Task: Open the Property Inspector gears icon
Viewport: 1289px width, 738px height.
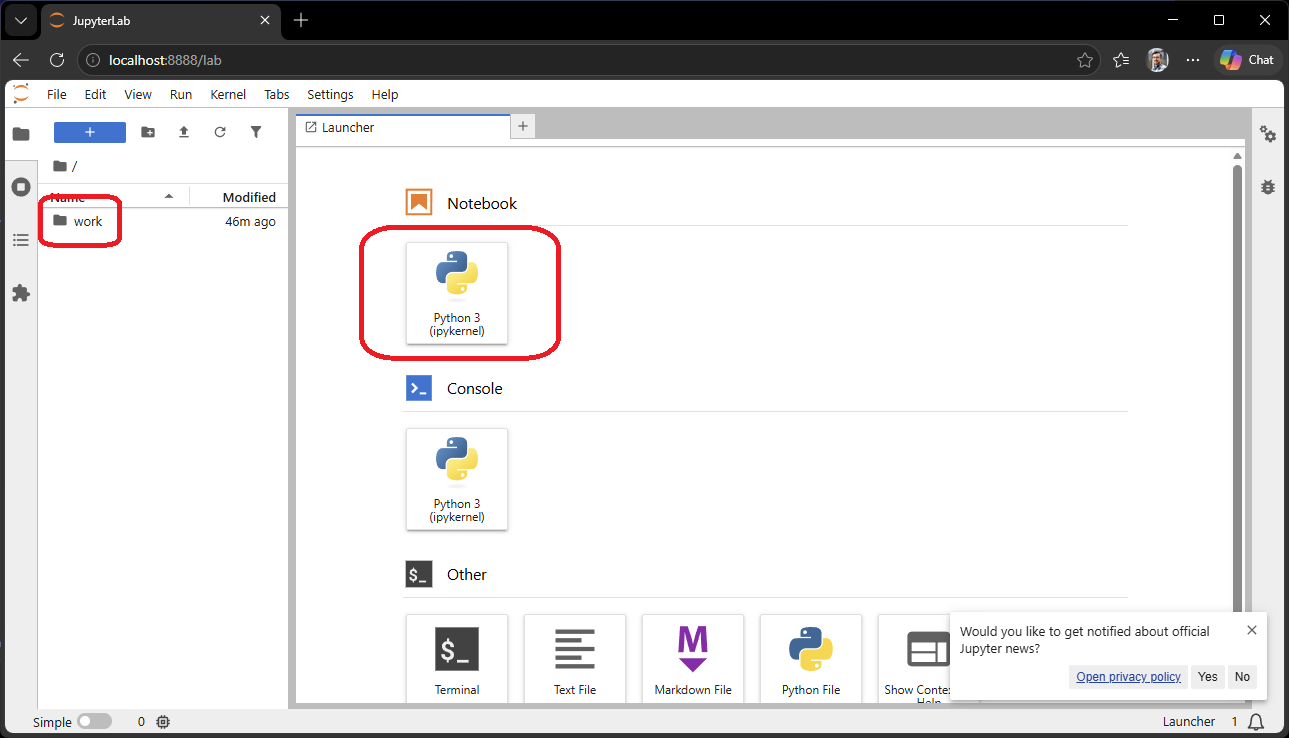Action: tap(1268, 134)
